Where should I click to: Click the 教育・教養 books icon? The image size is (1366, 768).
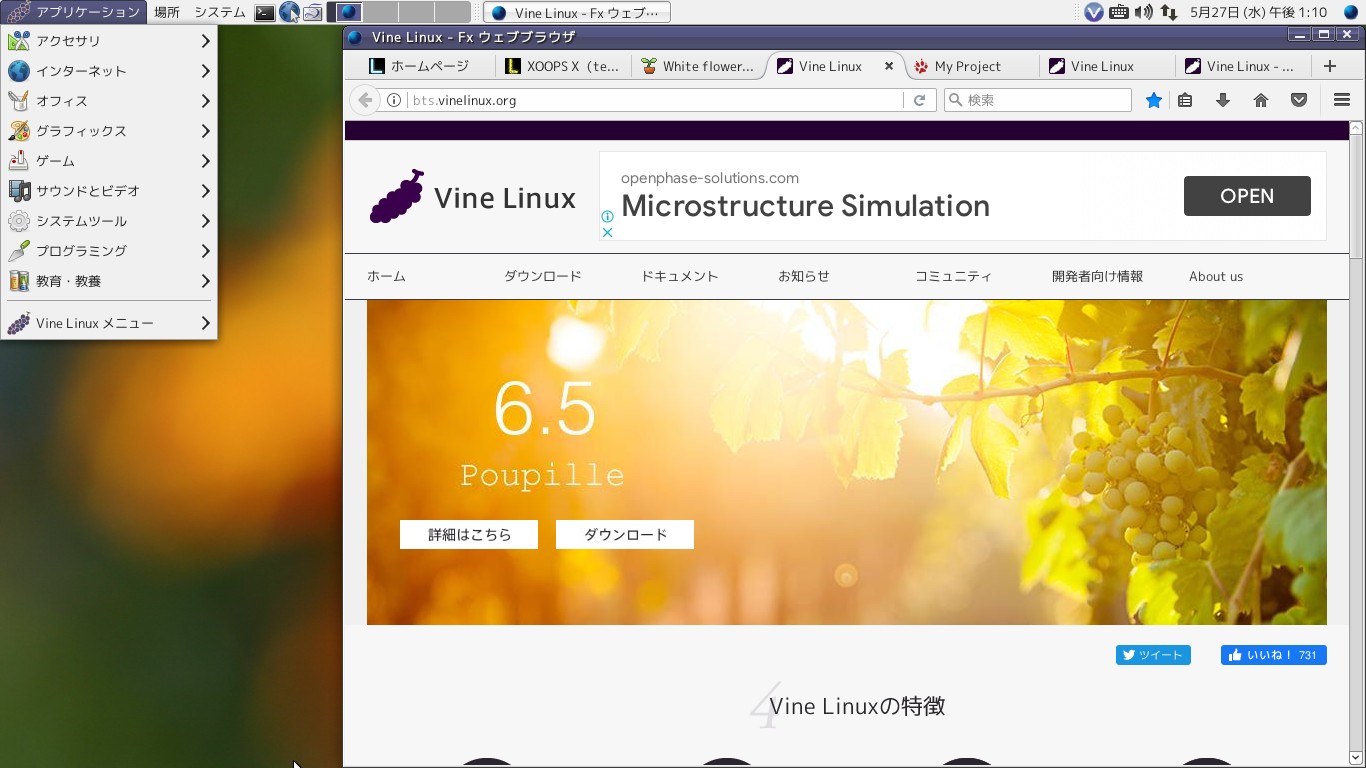[x=19, y=281]
